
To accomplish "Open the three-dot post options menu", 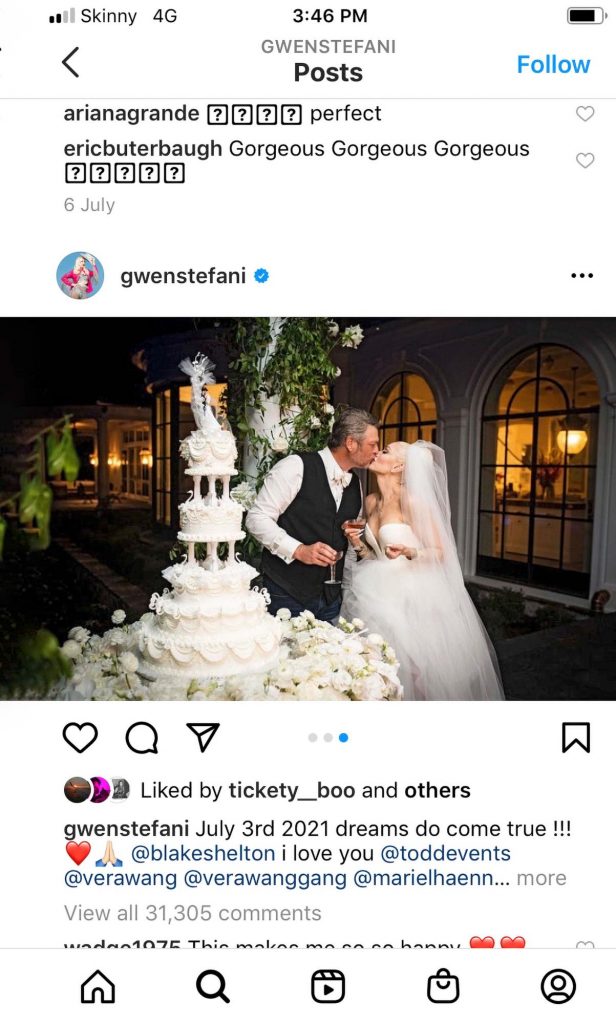I will [x=581, y=276].
